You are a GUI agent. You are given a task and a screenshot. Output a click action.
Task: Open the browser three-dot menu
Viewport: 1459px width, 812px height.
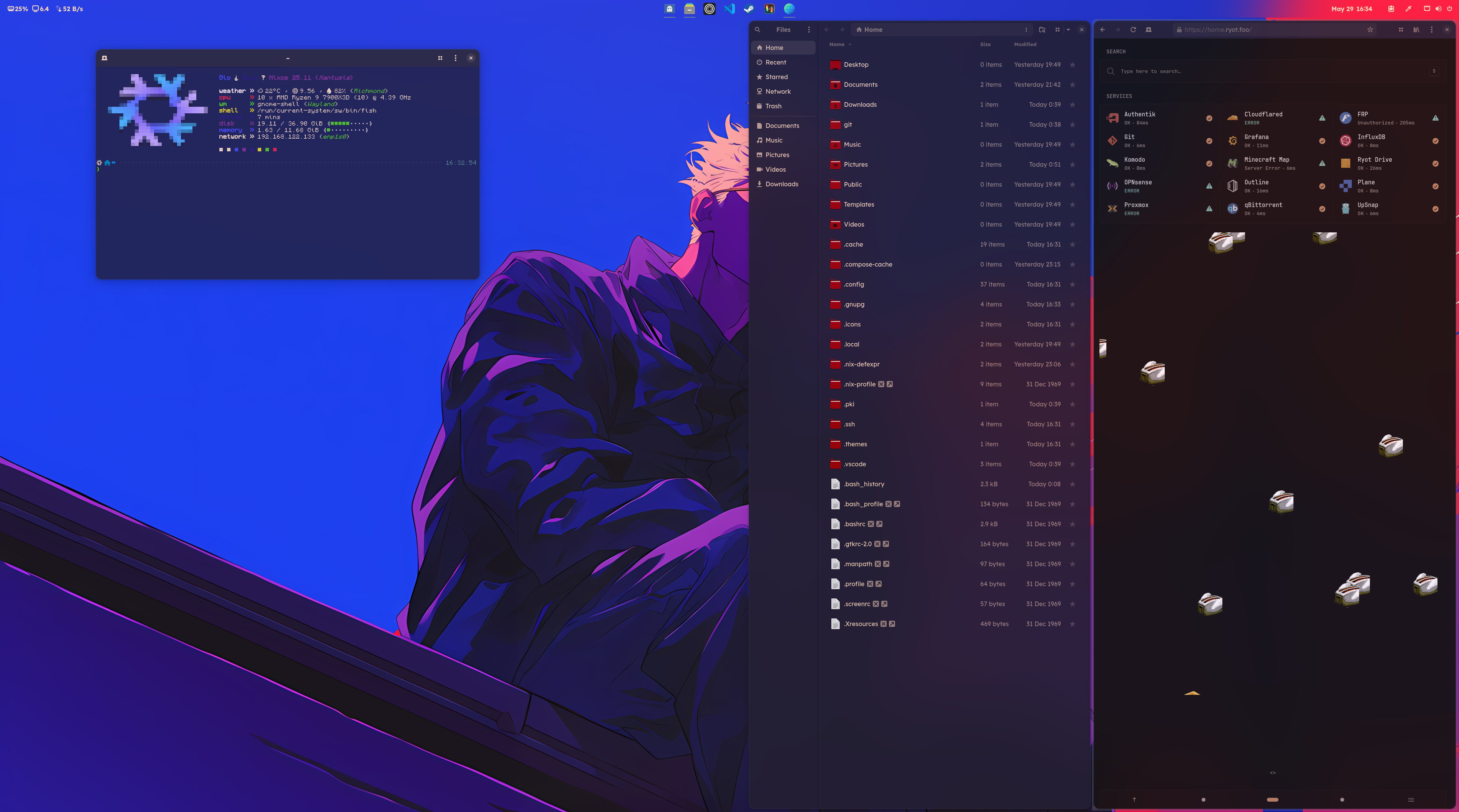pyautogui.click(x=1431, y=30)
